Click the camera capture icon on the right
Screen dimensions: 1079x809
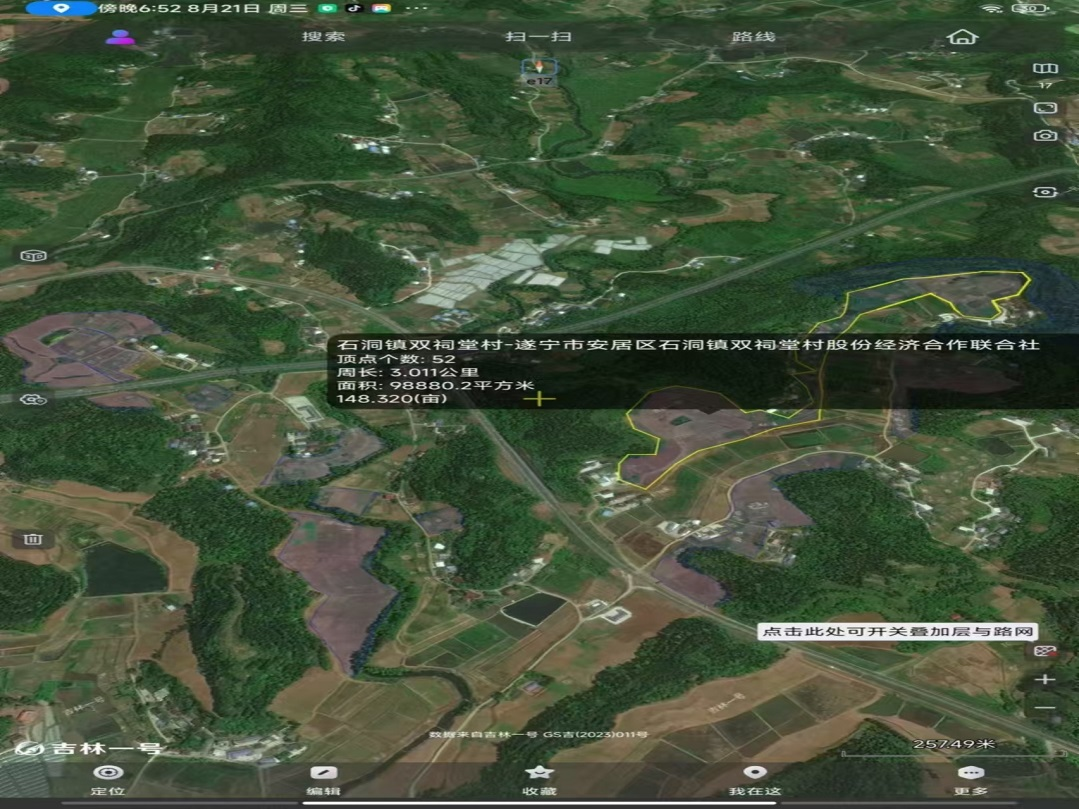click(x=1045, y=135)
